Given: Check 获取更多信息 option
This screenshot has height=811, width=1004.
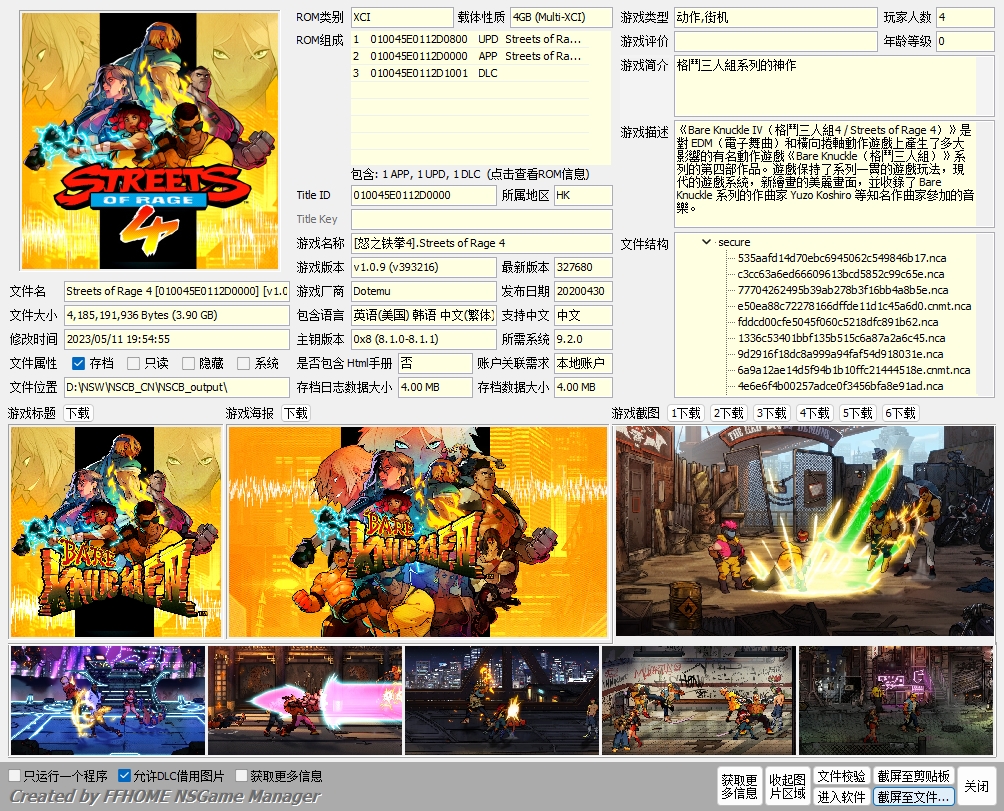Looking at the screenshot, I should pos(241,776).
